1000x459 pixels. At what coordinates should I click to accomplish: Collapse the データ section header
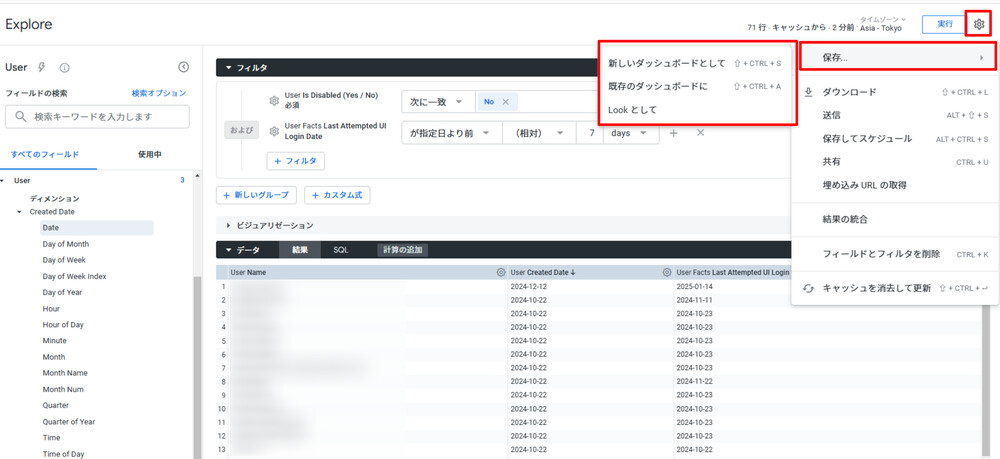tap(244, 250)
